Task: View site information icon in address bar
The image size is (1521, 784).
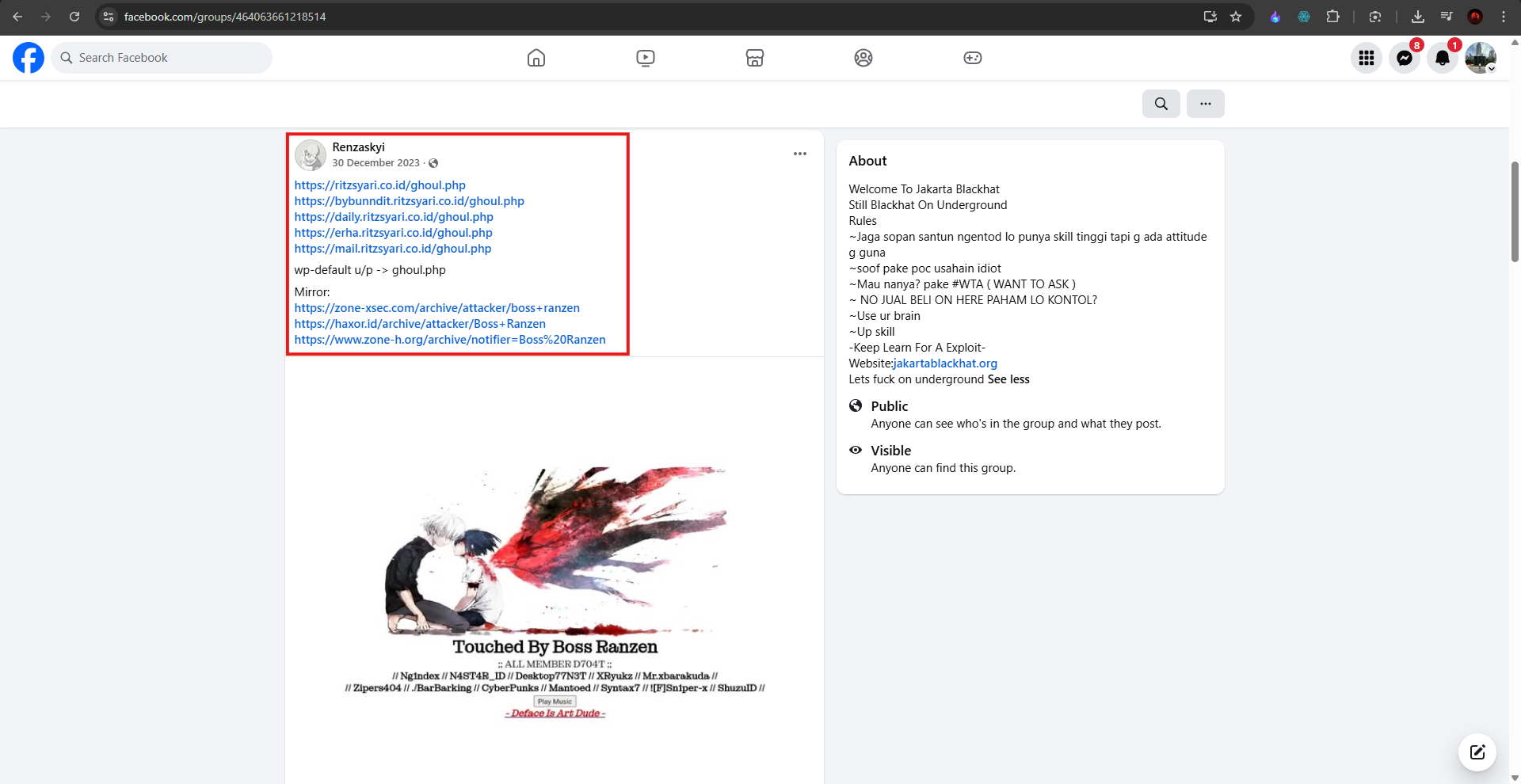Action: tap(109, 17)
